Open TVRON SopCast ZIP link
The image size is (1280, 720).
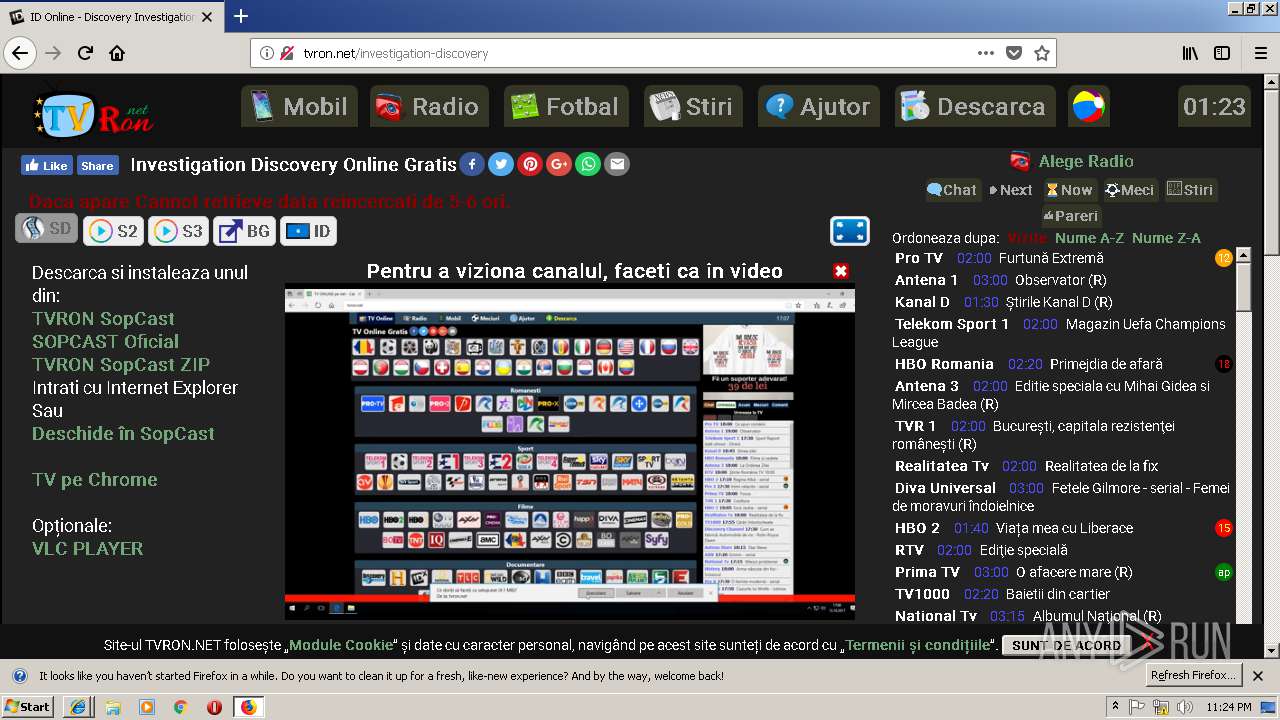121,365
